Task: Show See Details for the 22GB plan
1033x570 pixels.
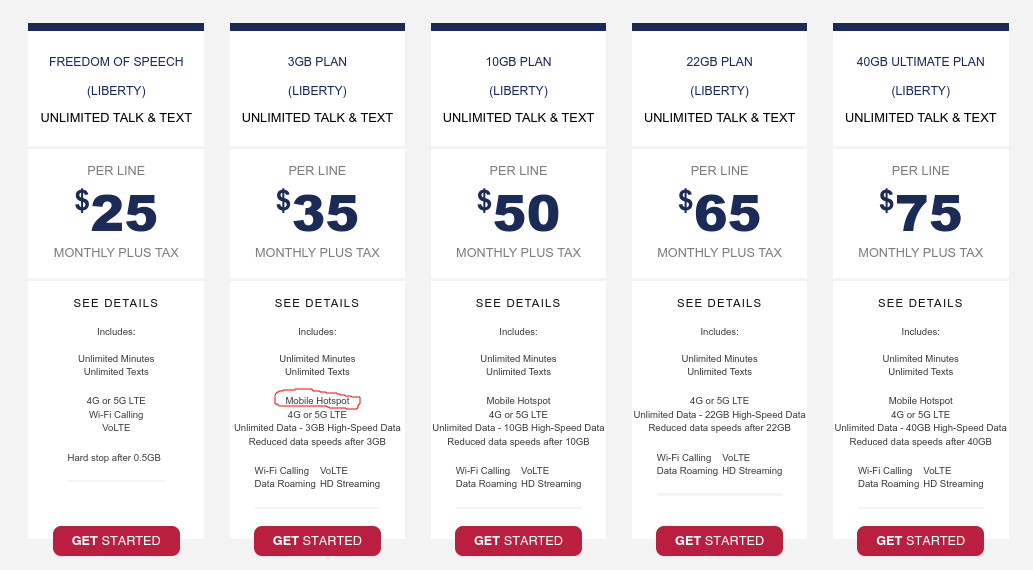Action: (x=719, y=303)
